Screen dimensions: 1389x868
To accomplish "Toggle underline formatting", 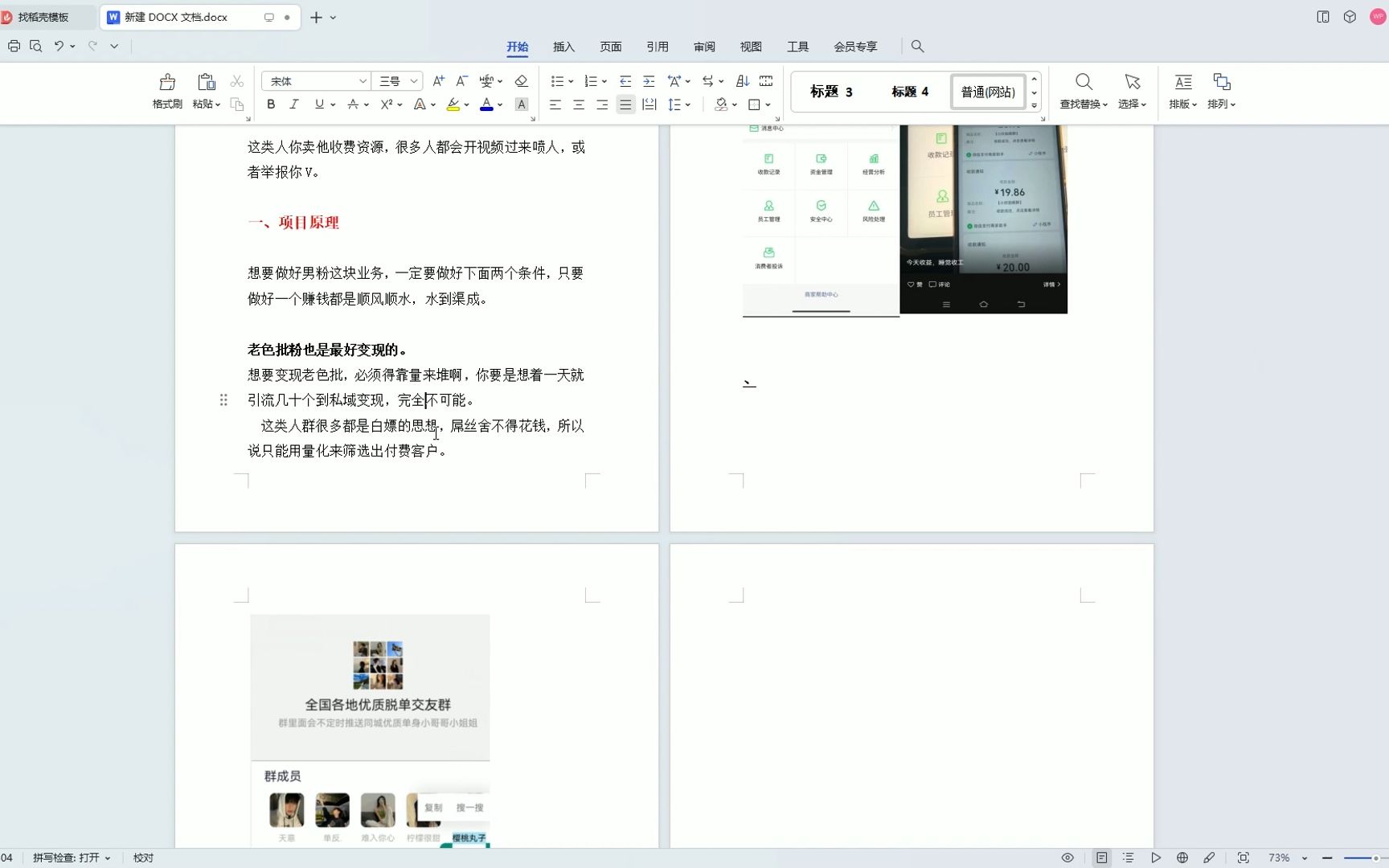I will [319, 104].
